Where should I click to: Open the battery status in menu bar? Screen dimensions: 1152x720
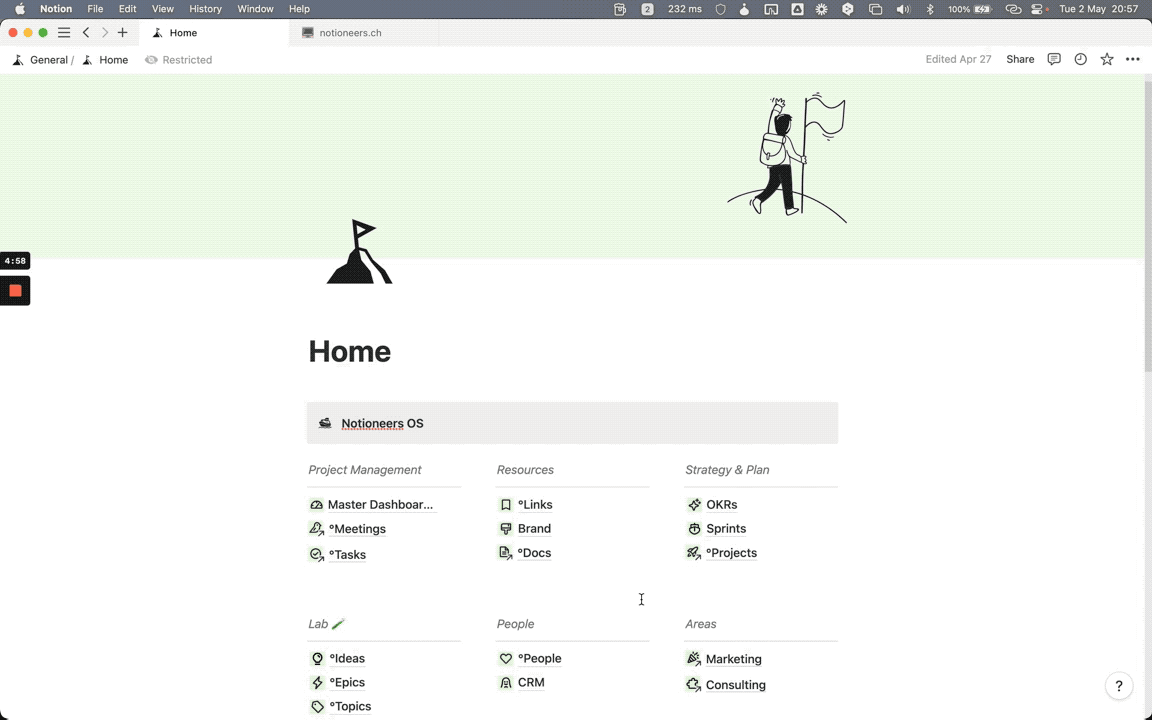[x=969, y=9]
